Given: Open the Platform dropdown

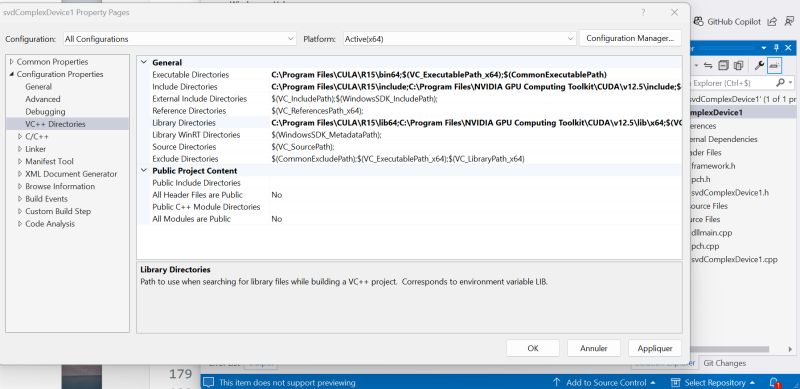Looking at the screenshot, I should click(x=459, y=39).
